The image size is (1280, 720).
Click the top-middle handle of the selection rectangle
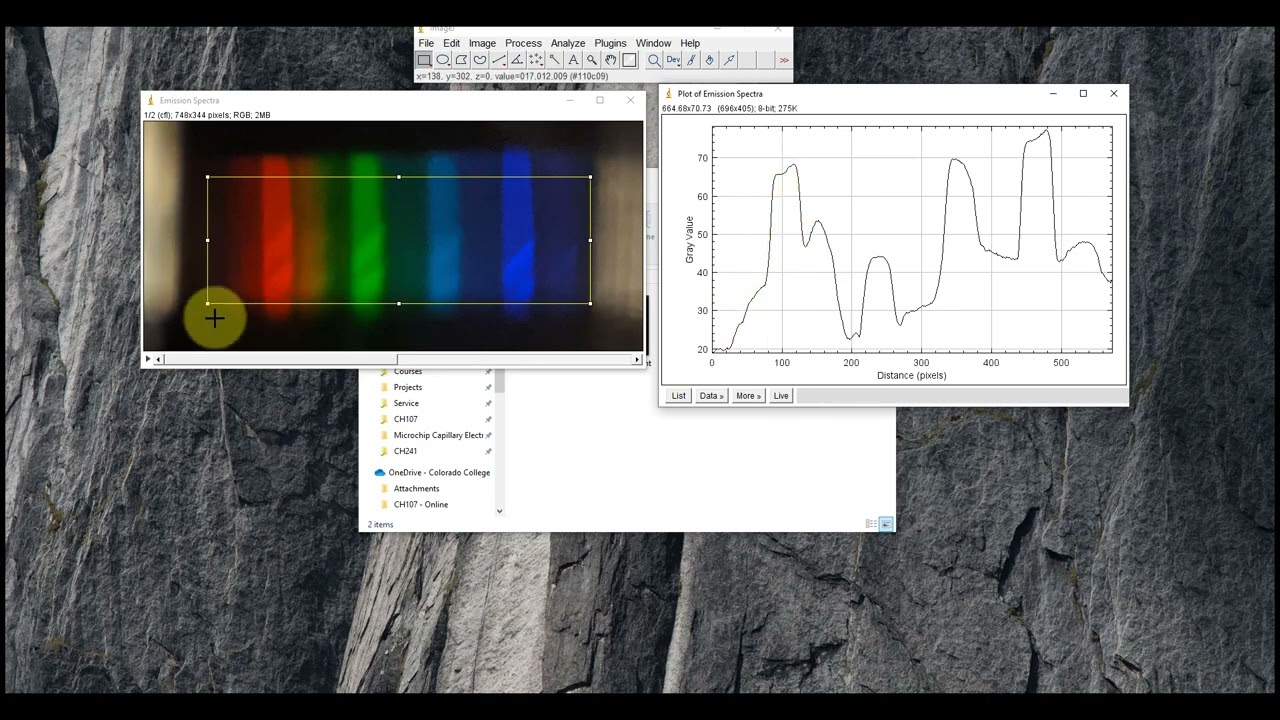399,177
